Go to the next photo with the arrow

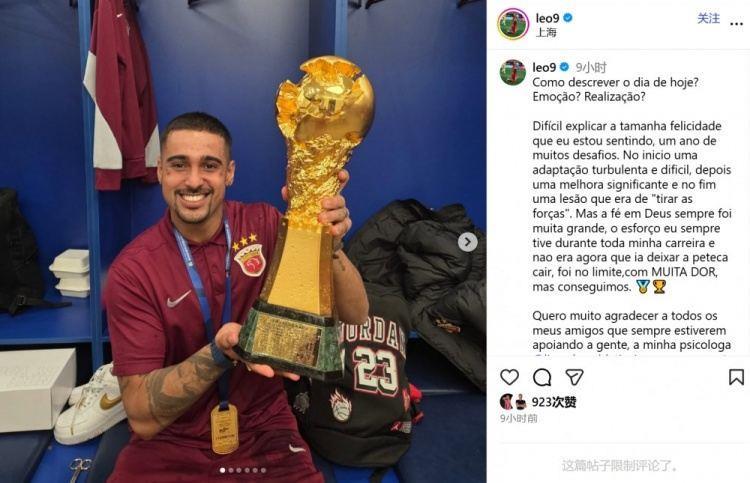click(x=467, y=242)
